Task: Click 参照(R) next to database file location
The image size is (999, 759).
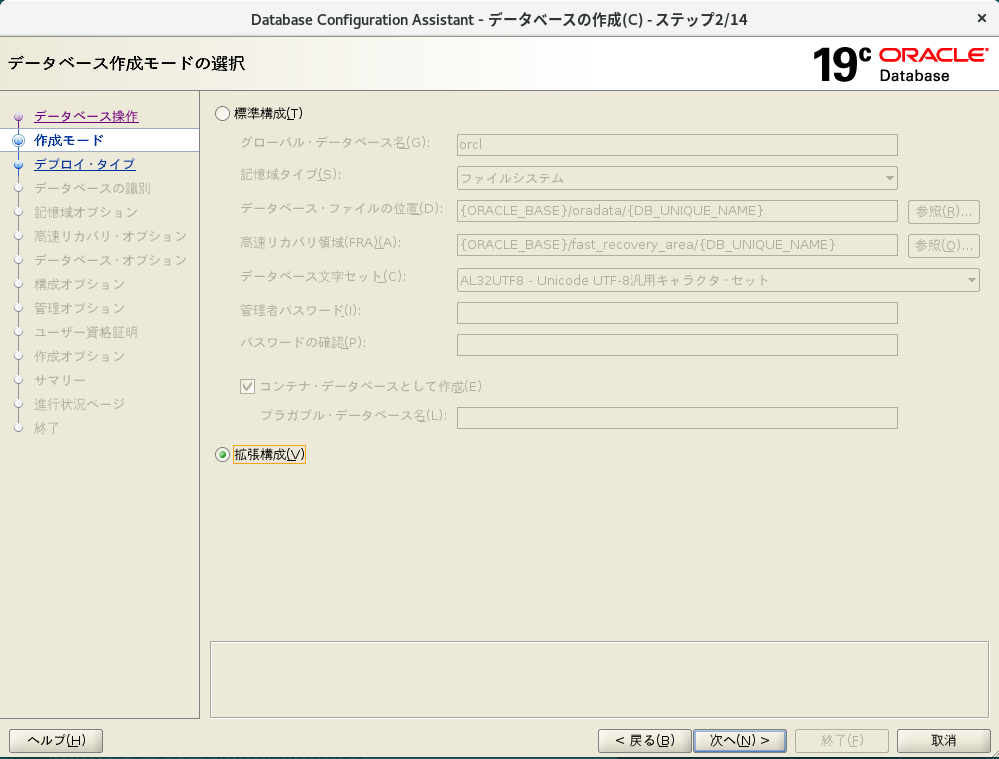Action: click(943, 212)
